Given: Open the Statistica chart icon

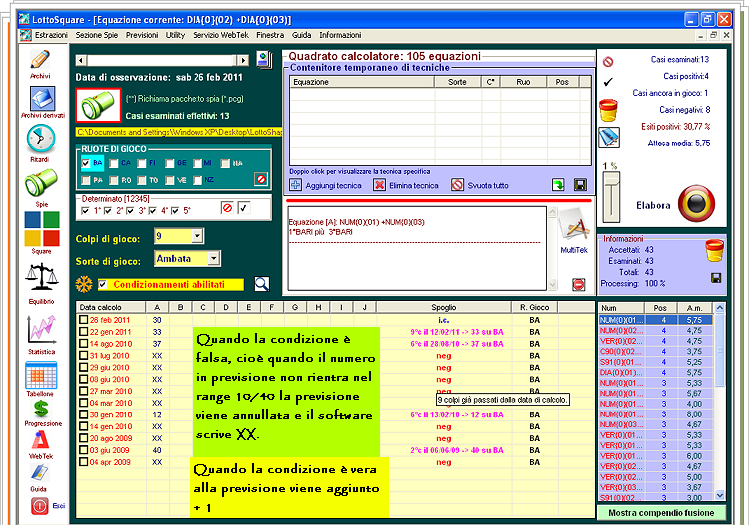Looking at the screenshot, I should (x=42, y=329).
